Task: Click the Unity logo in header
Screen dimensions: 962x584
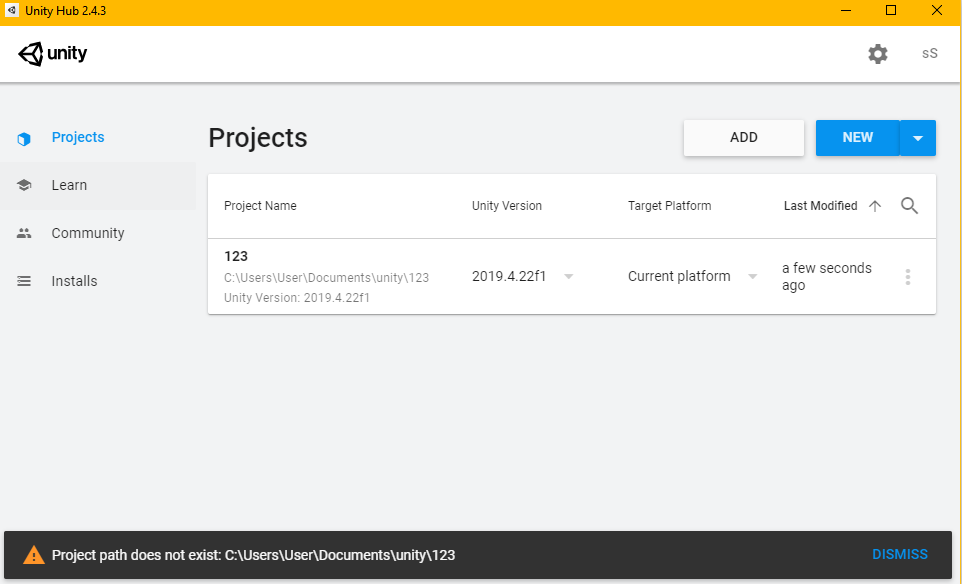Action: (x=53, y=54)
